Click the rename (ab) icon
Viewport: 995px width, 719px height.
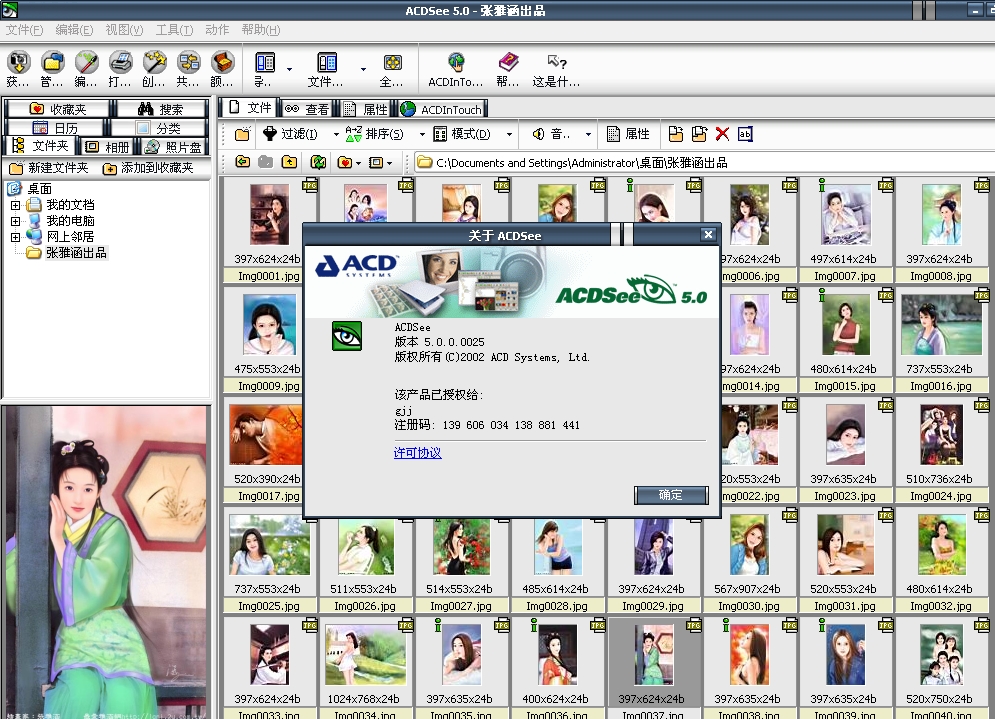(x=745, y=134)
